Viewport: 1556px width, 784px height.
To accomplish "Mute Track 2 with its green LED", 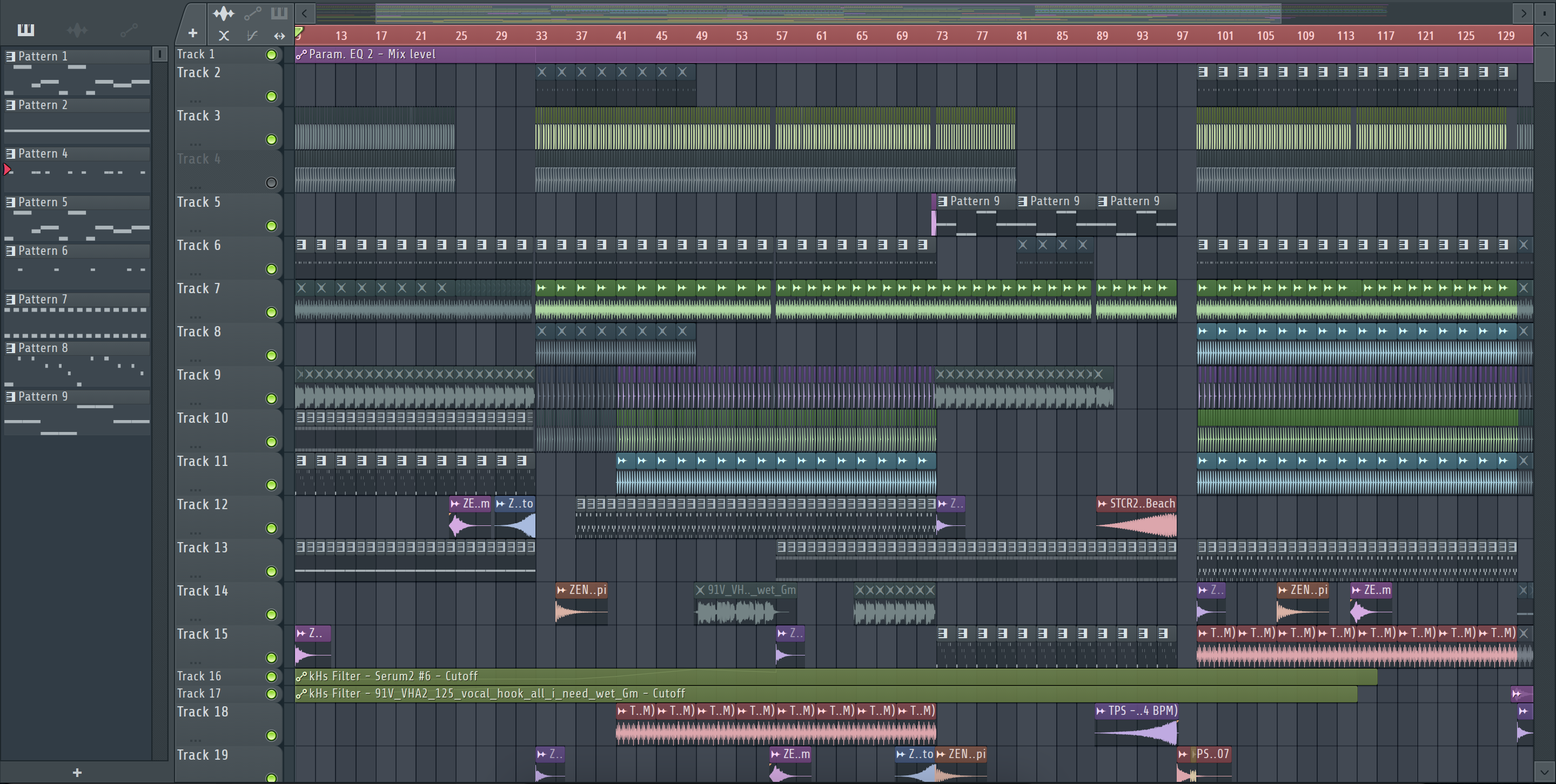I will 271,97.
